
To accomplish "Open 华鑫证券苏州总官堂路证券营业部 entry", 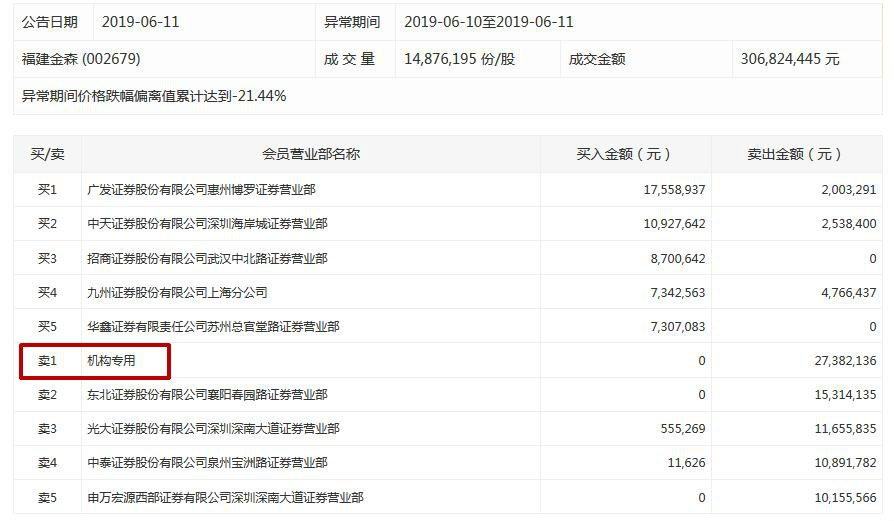I will [213, 327].
